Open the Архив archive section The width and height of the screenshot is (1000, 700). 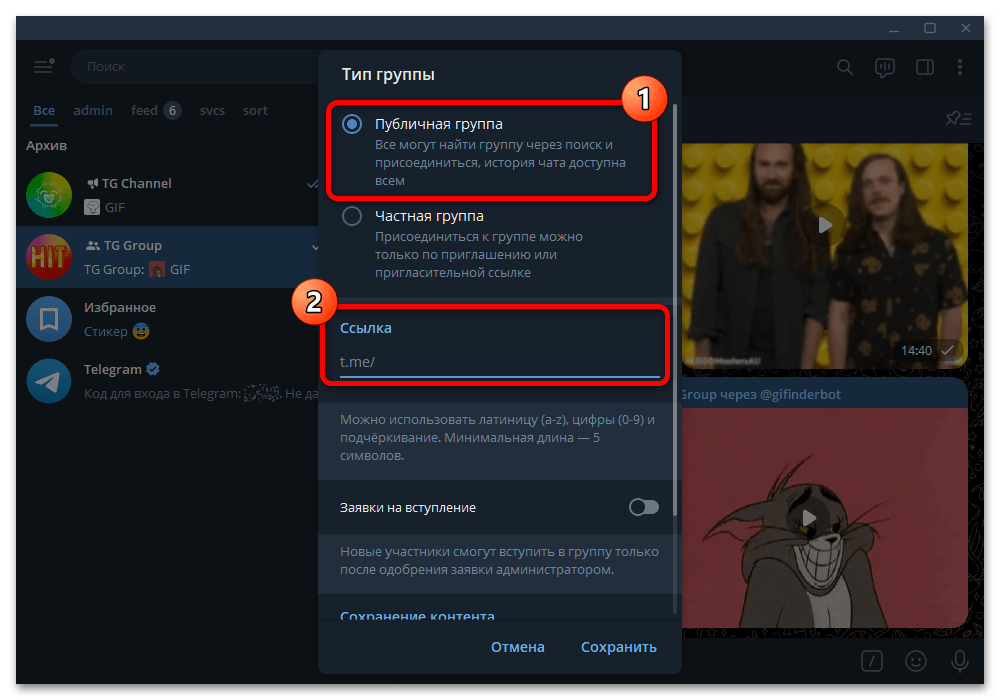[47, 145]
